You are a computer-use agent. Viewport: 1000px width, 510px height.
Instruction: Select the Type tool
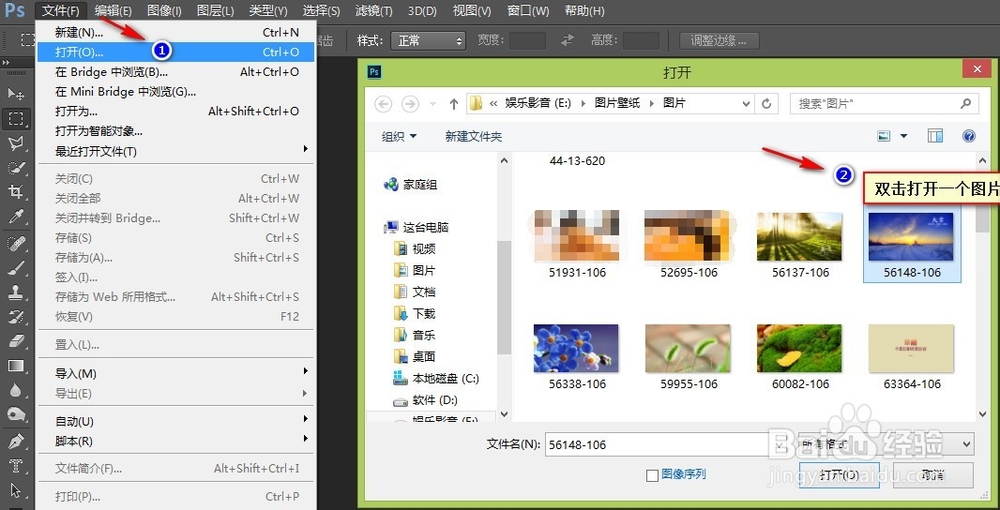point(15,465)
